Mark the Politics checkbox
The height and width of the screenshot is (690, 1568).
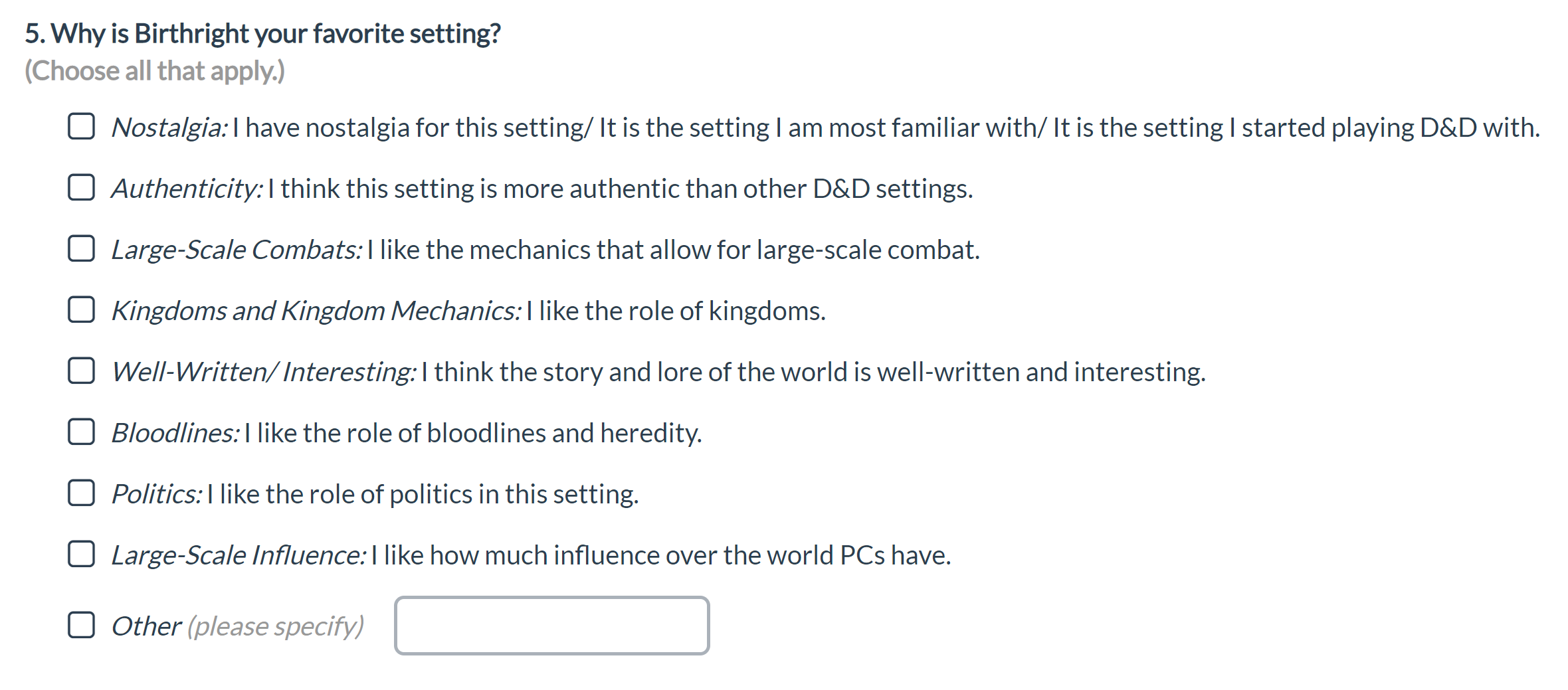point(81,493)
